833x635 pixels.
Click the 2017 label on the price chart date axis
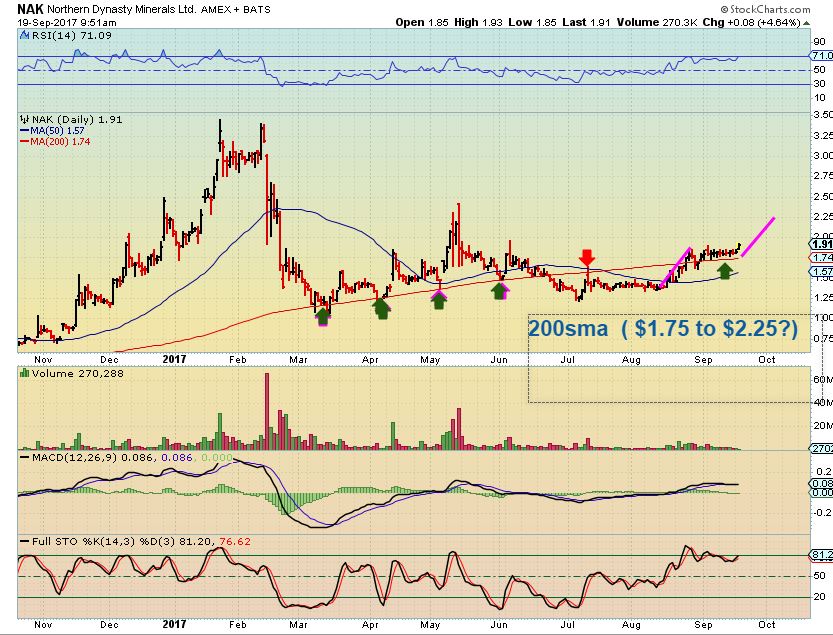pyautogui.click(x=174, y=360)
